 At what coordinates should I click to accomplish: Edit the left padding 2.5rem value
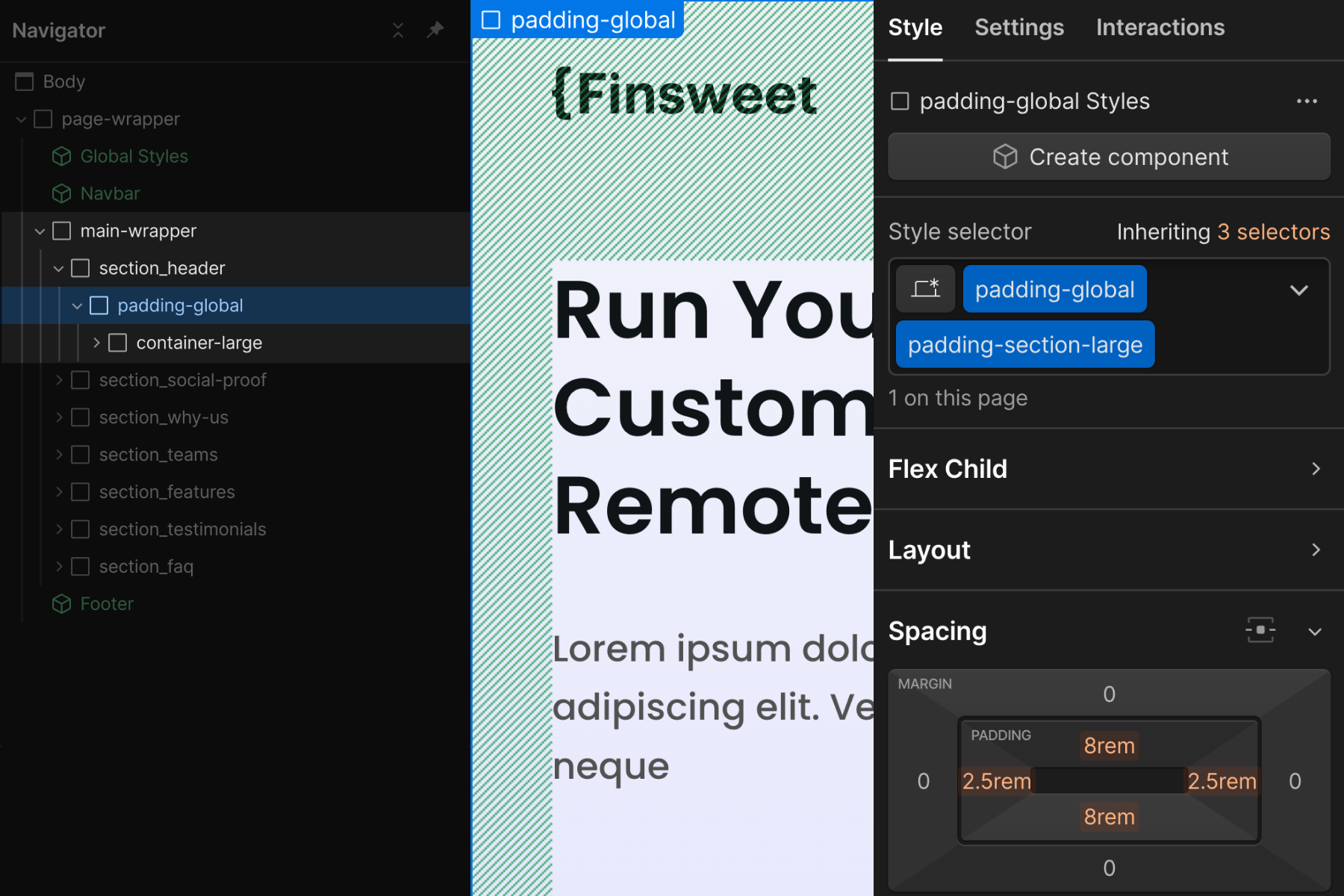[x=996, y=781]
